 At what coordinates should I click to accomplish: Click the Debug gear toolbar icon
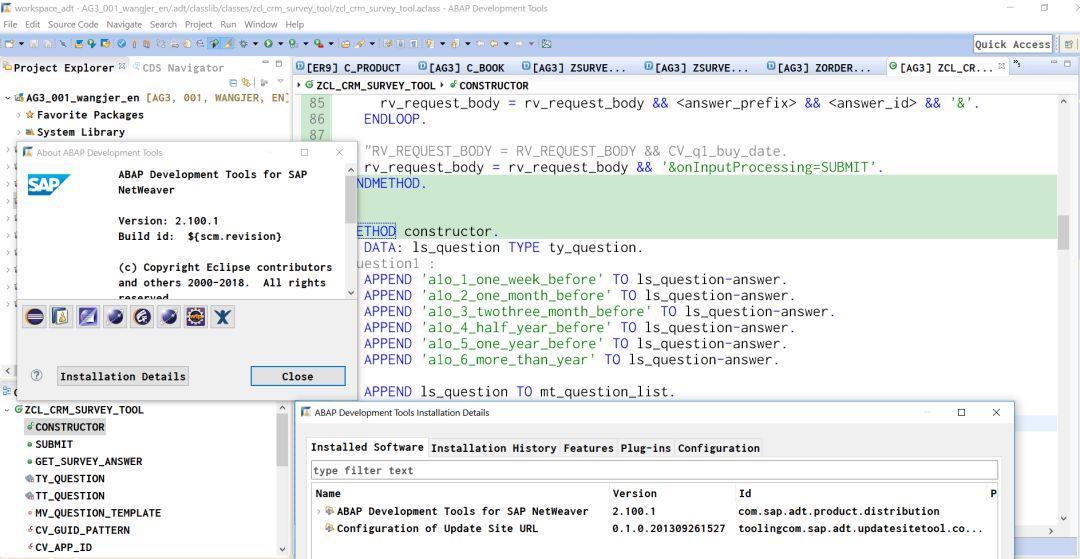click(x=243, y=43)
